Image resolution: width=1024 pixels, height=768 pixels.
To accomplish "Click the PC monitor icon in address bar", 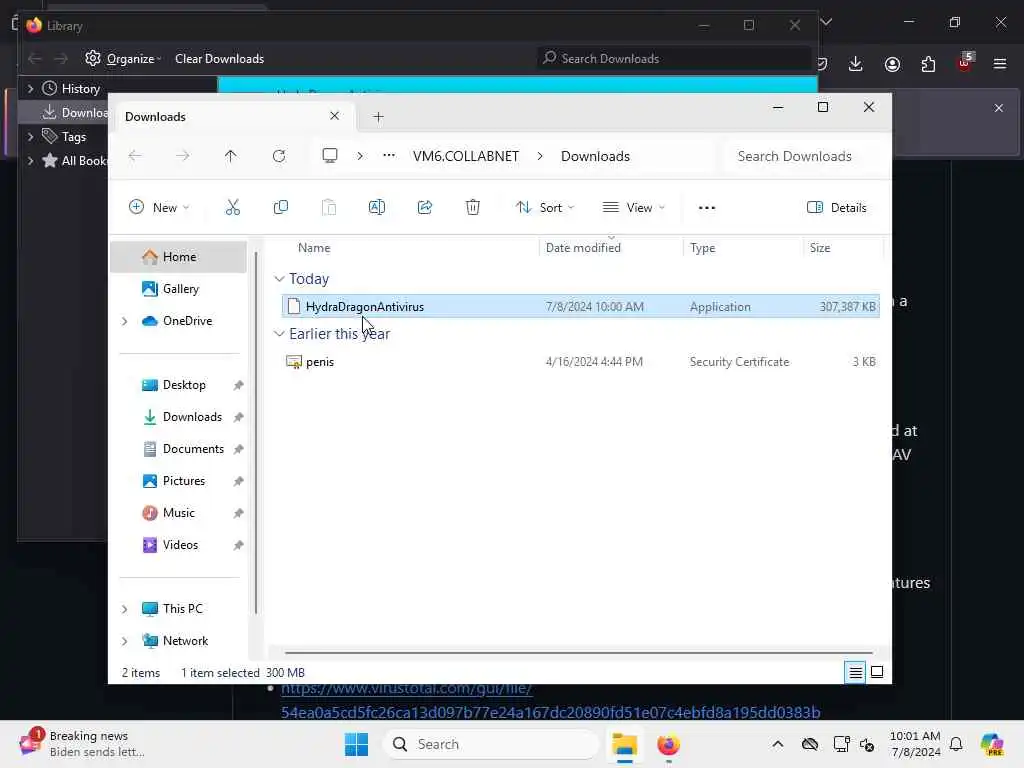I will point(330,156).
